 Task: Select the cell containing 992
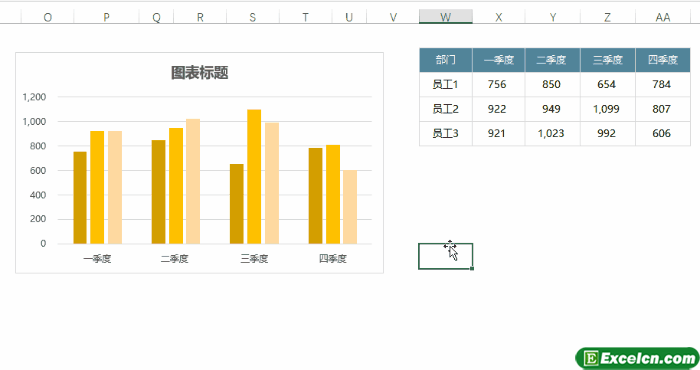608,133
